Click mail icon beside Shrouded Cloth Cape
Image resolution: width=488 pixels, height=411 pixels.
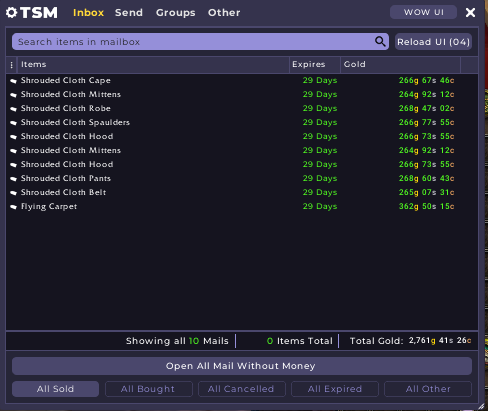coord(13,81)
